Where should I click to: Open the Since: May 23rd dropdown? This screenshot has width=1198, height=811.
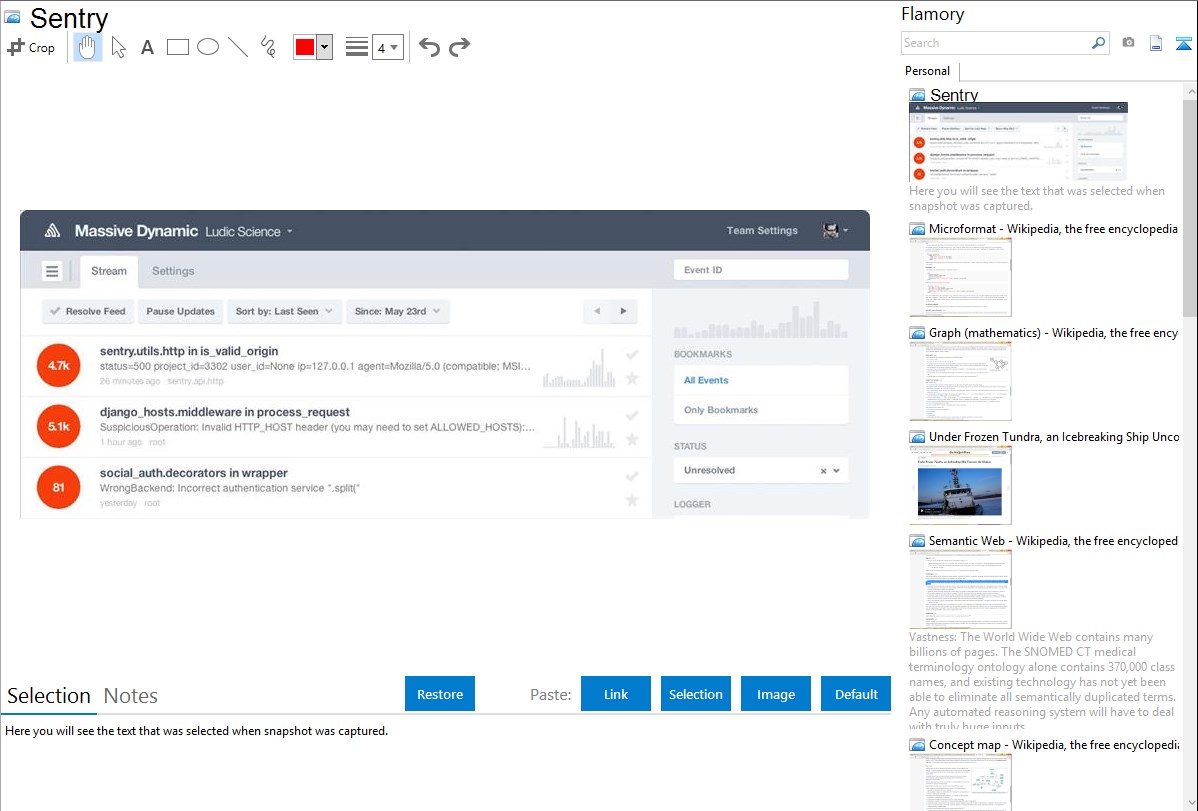click(x=398, y=311)
